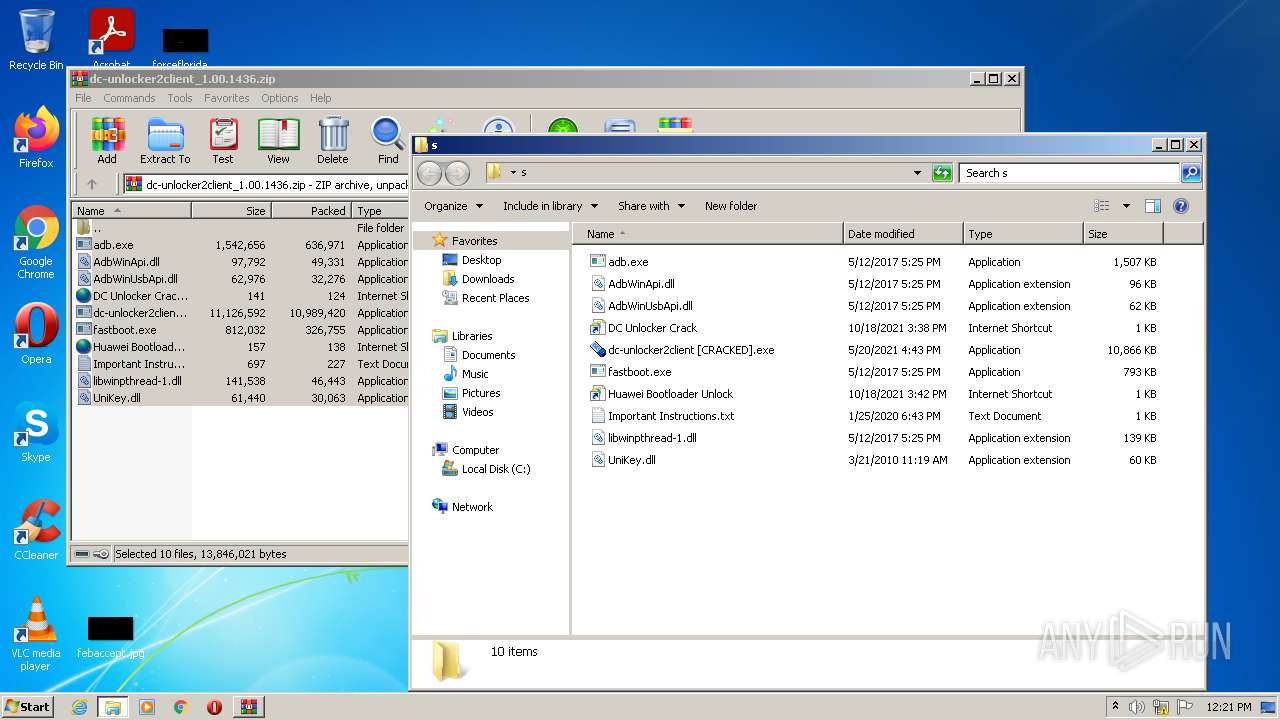Click Explorer Back navigation button
Image resolution: width=1280 pixels, height=720 pixels.
[430, 173]
